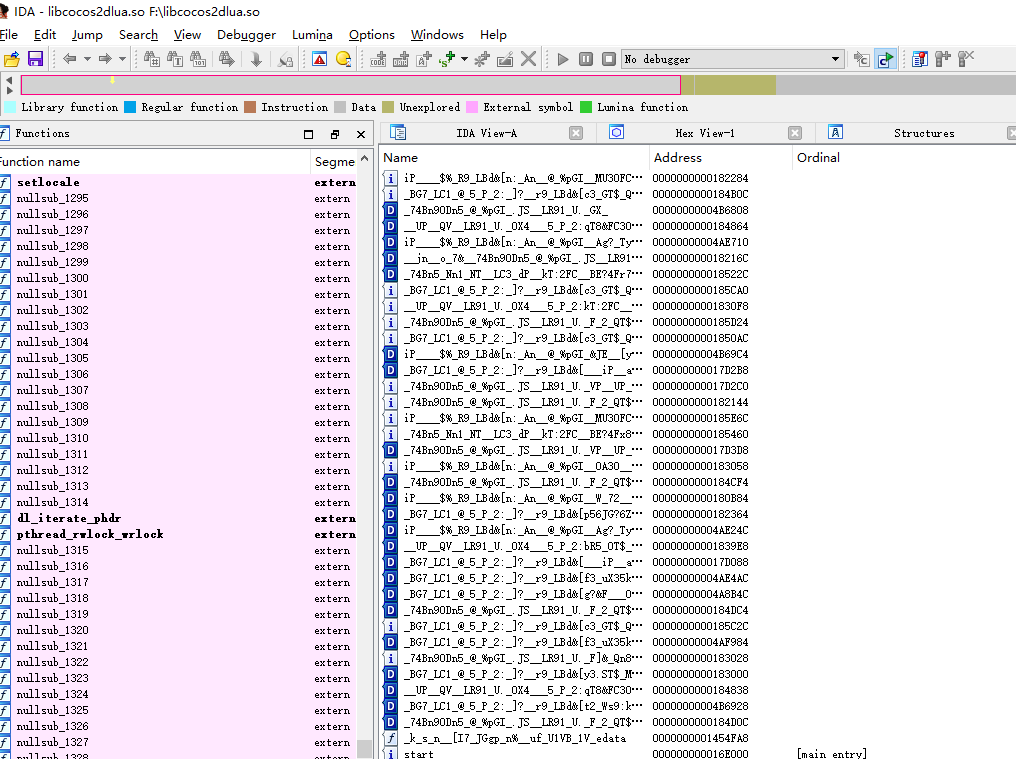Select the nullsub_1327 function row
This screenshot has height=759, width=1016.
click(x=178, y=742)
